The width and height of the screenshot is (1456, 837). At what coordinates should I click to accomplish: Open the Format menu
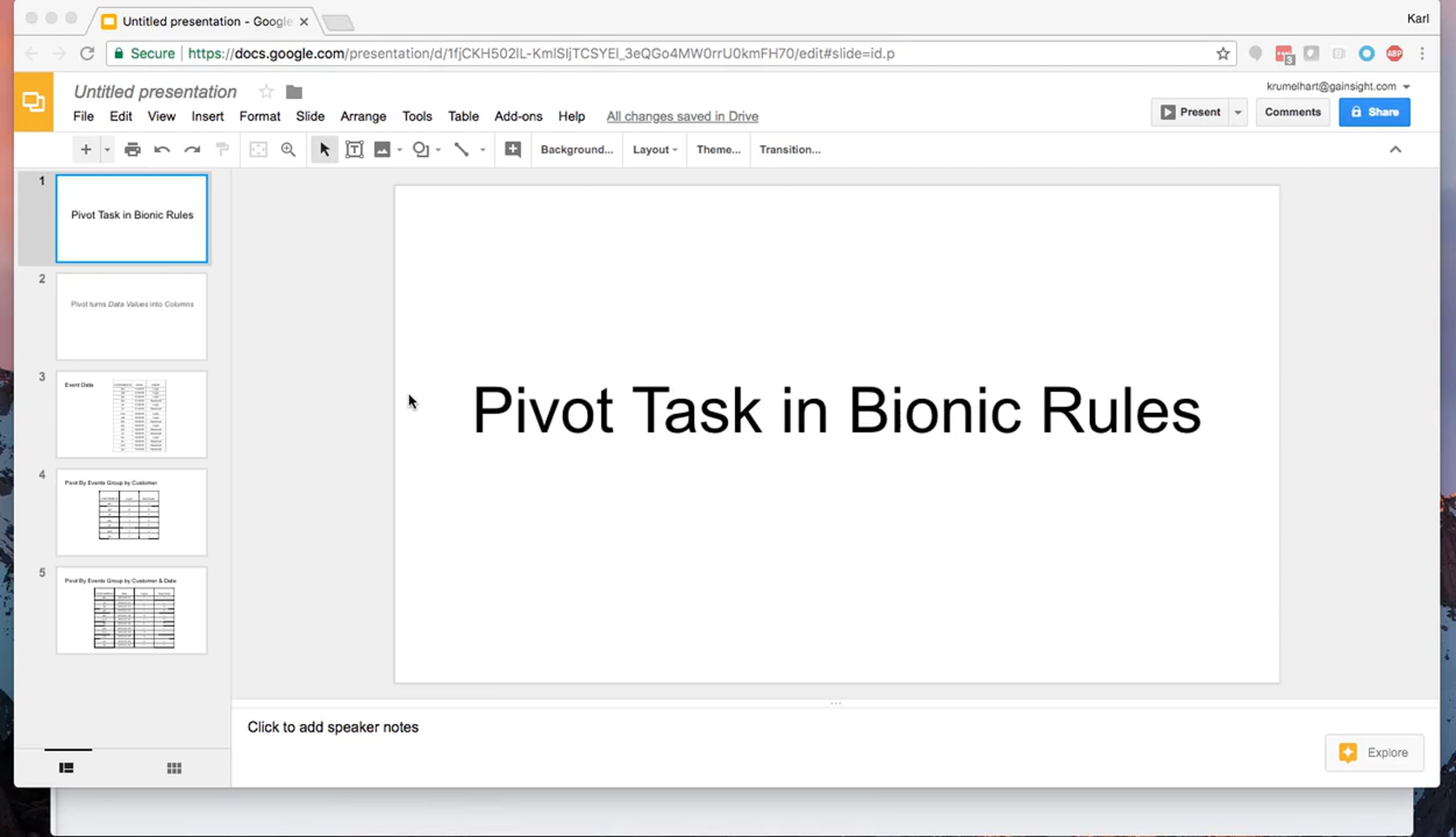pyautogui.click(x=260, y=116)
